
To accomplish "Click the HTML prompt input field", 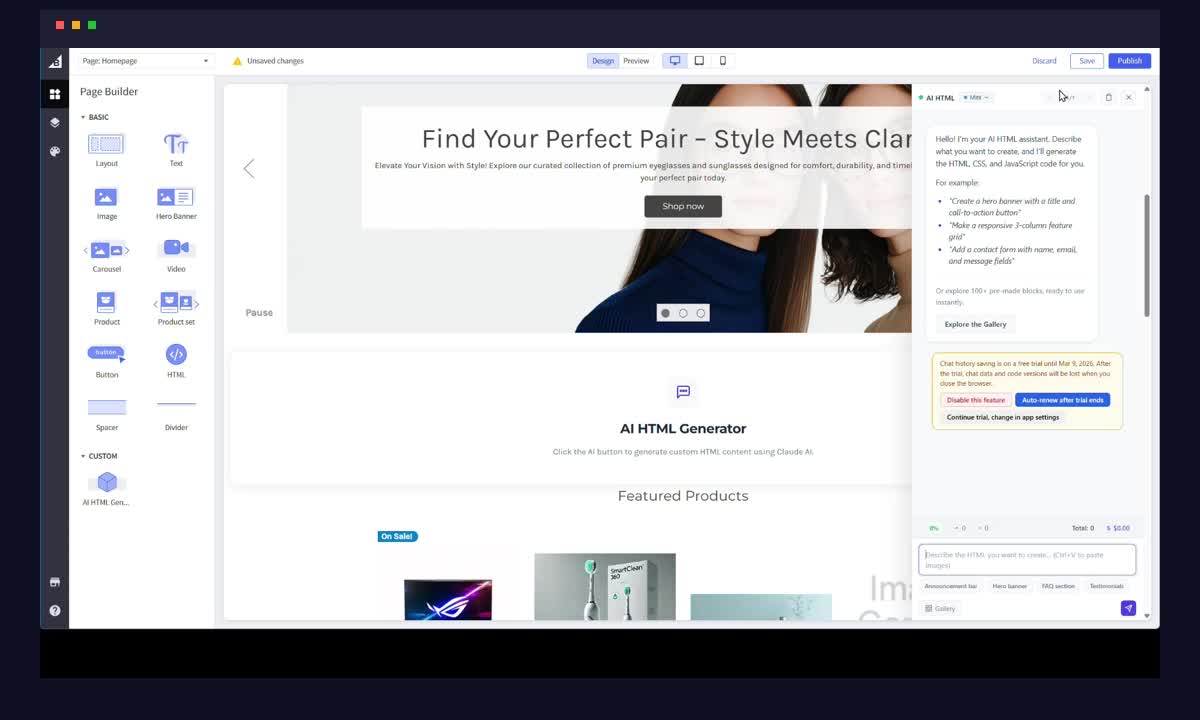I will [1027, 558].
